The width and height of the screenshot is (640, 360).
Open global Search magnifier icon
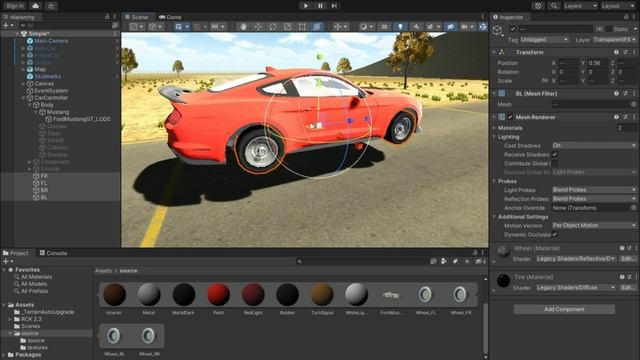coord(554,6)
